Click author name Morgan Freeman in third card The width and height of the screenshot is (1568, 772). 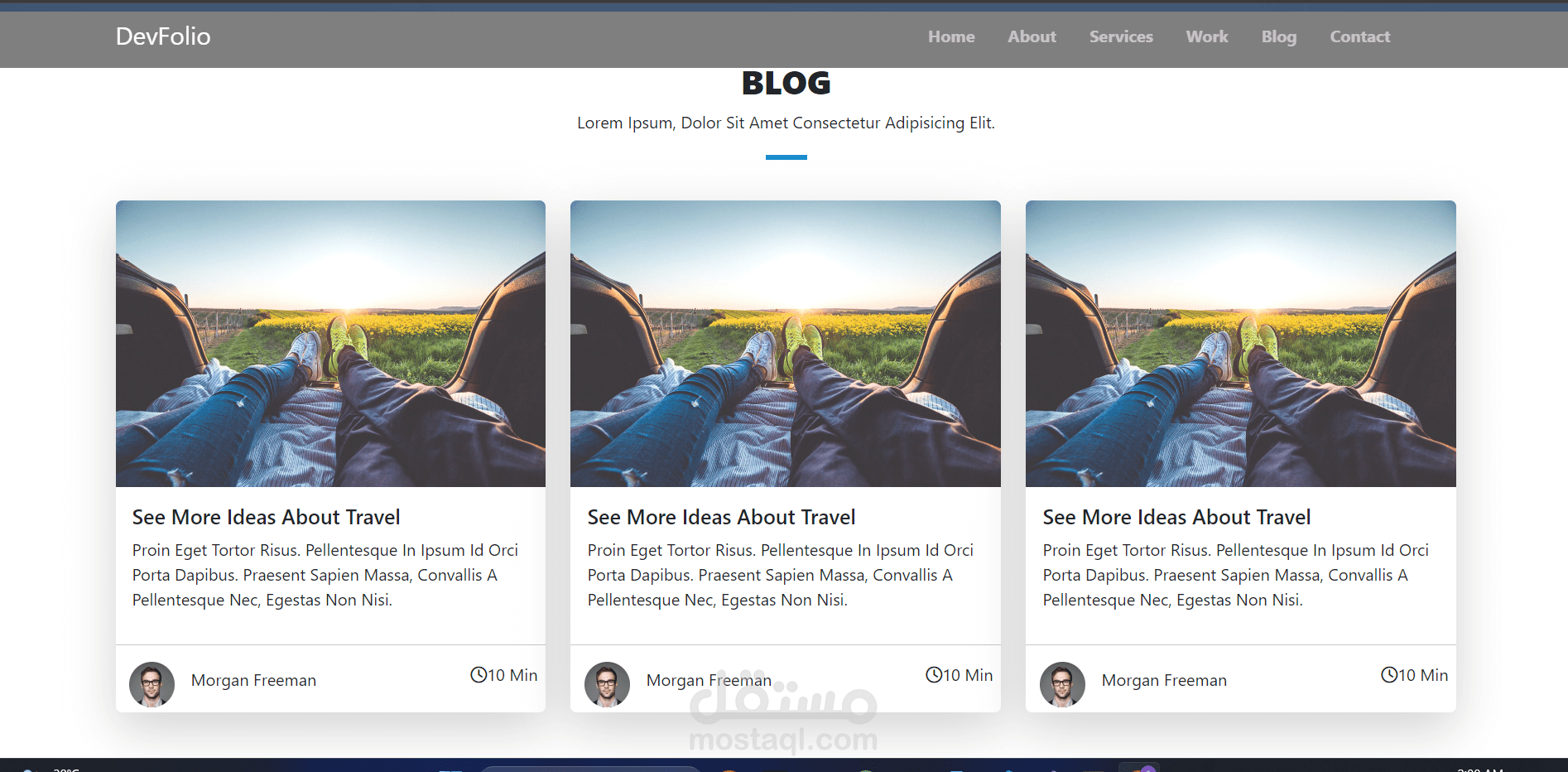1164,680
